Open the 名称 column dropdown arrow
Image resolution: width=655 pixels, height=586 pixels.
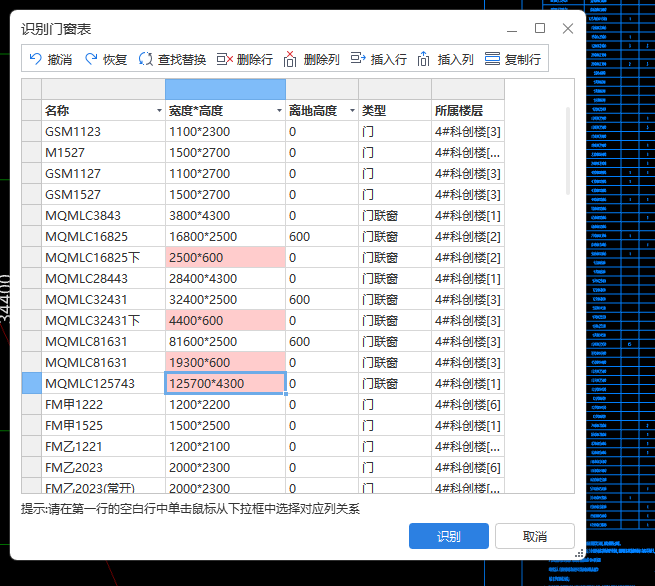click(159, 111)
